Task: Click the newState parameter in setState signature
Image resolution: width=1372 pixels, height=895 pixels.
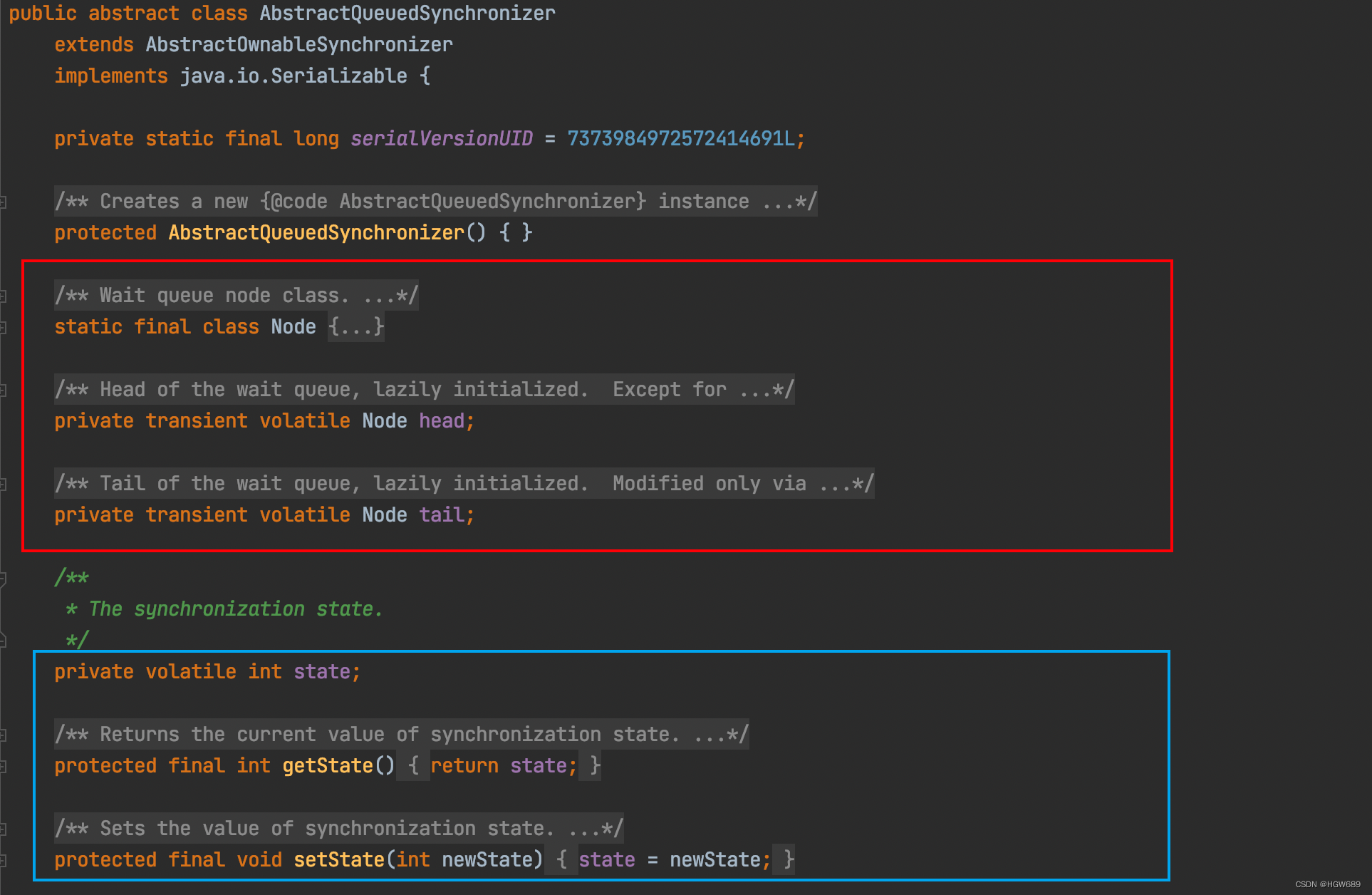Action: click(x=487, y=860)
